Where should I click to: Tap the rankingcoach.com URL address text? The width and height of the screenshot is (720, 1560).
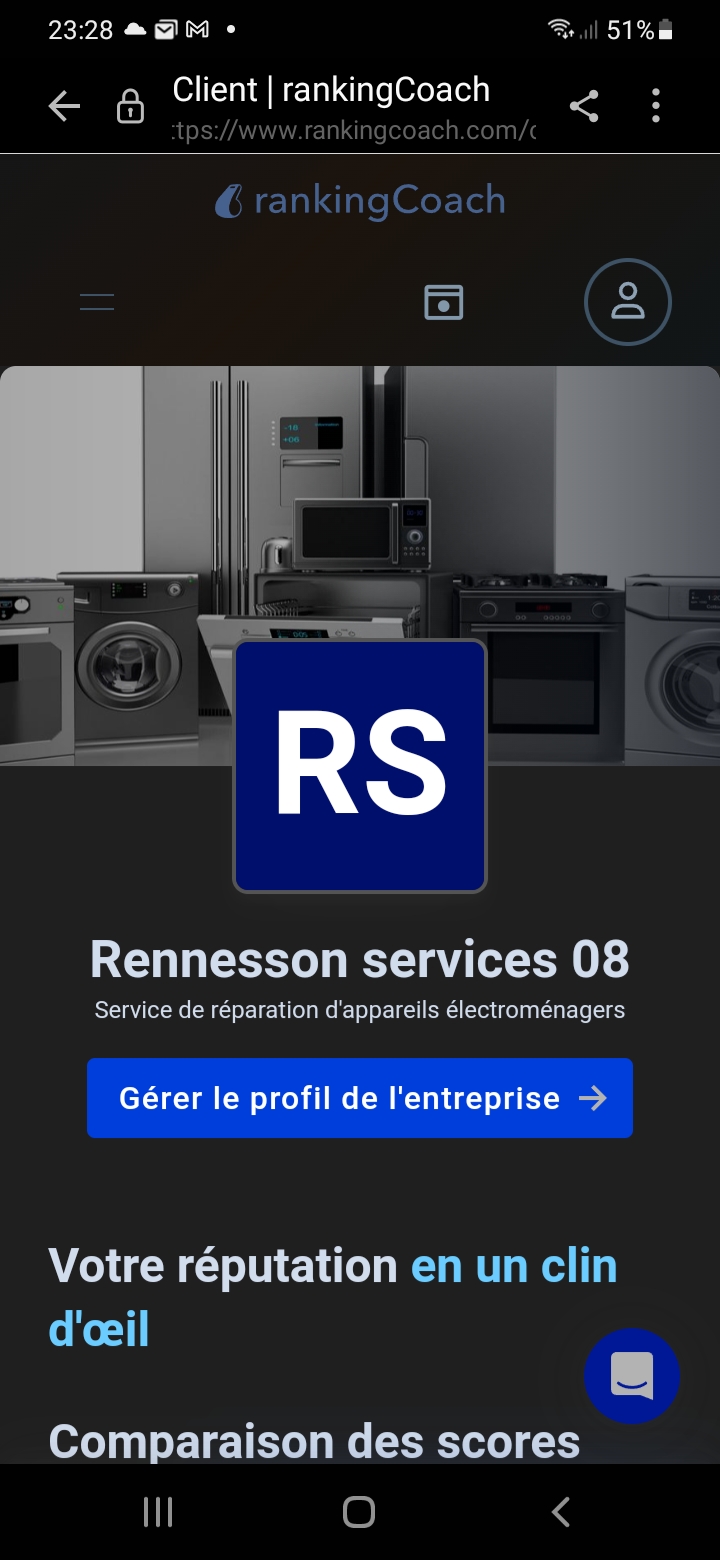click(354, 131)
